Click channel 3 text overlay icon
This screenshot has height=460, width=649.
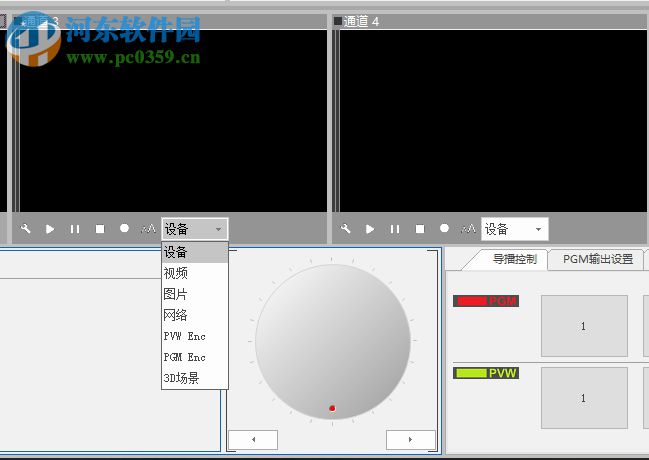coord(148,229)
